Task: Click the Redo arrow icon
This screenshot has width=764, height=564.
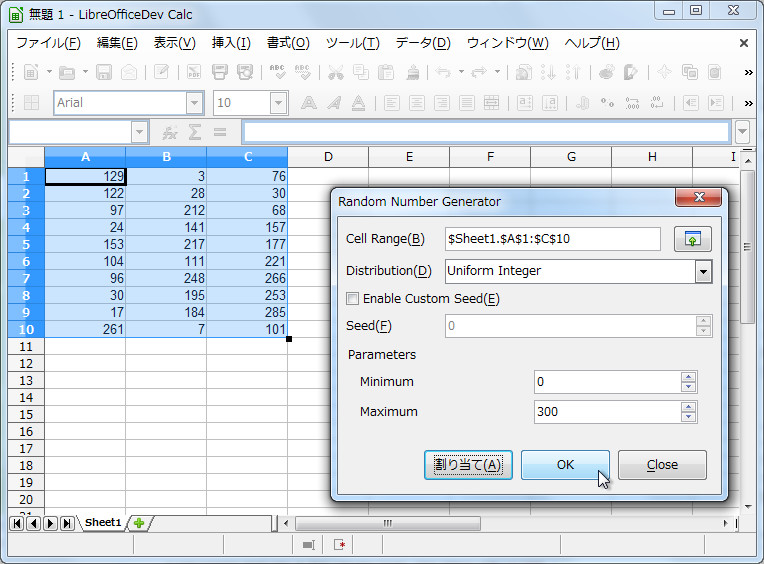Action: [479, 72]
